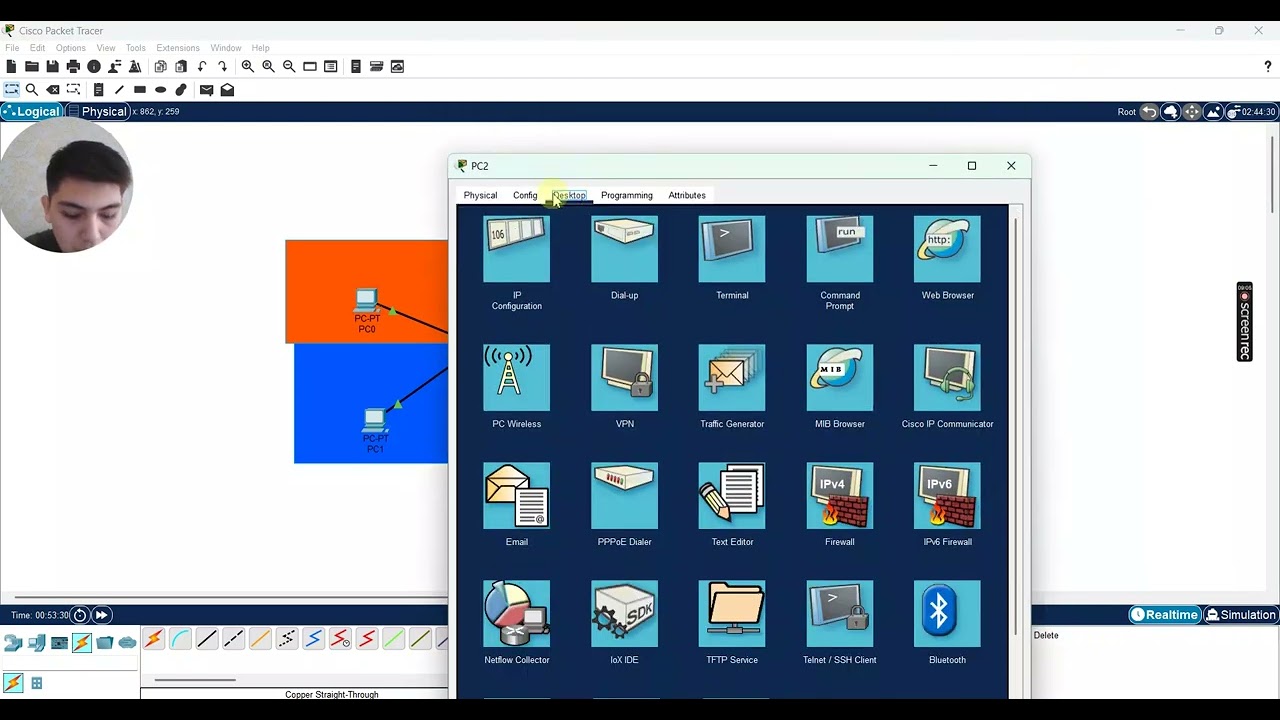This screenshot has height=720, width=1280.
Task: Open the Netflow Collector
Action: (516, 613)
